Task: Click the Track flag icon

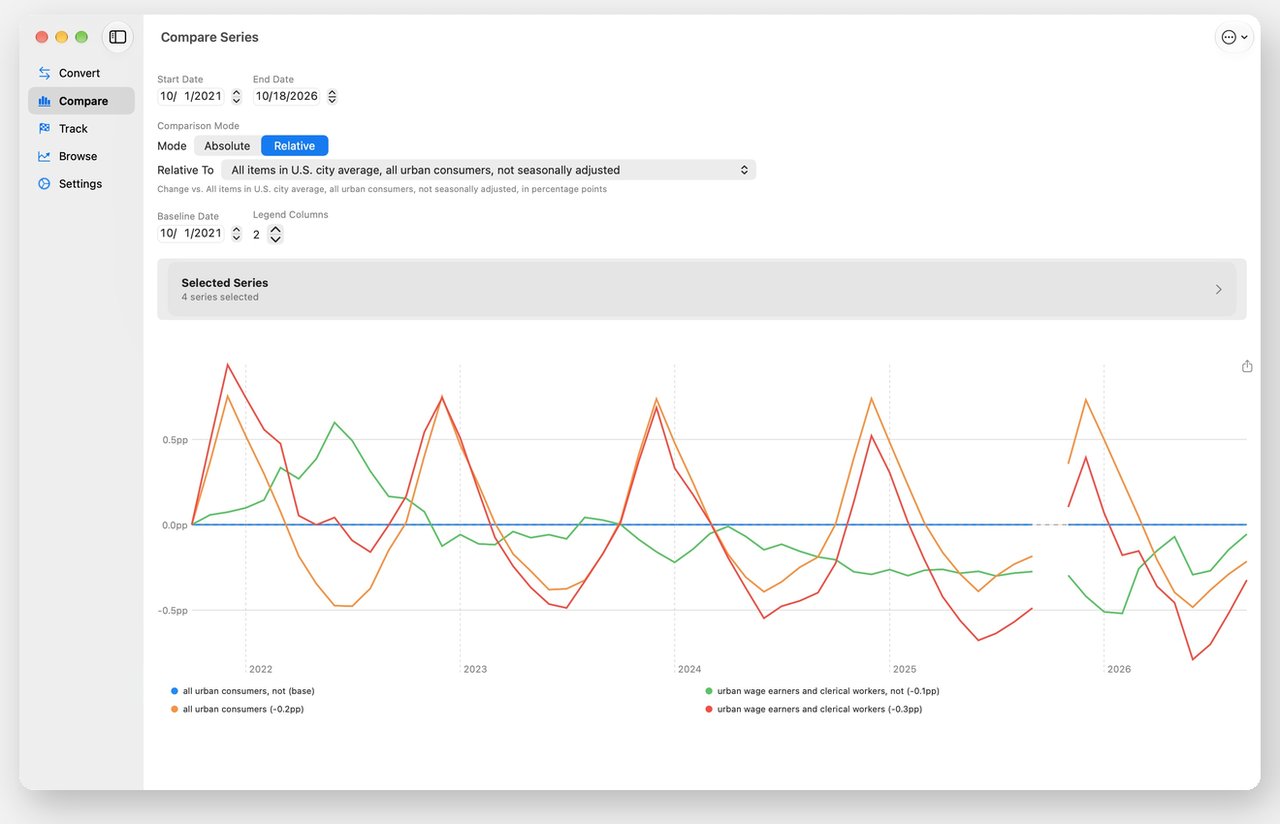Action: [44, 129]
